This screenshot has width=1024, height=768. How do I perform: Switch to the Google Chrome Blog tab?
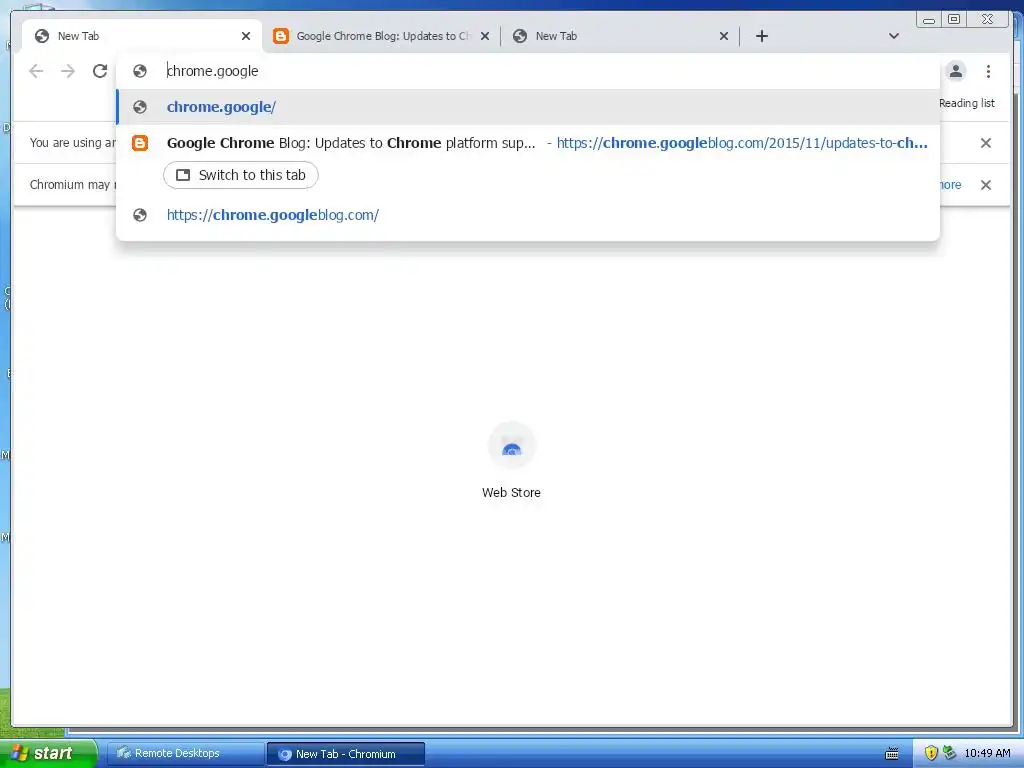(x=381, y=36)
